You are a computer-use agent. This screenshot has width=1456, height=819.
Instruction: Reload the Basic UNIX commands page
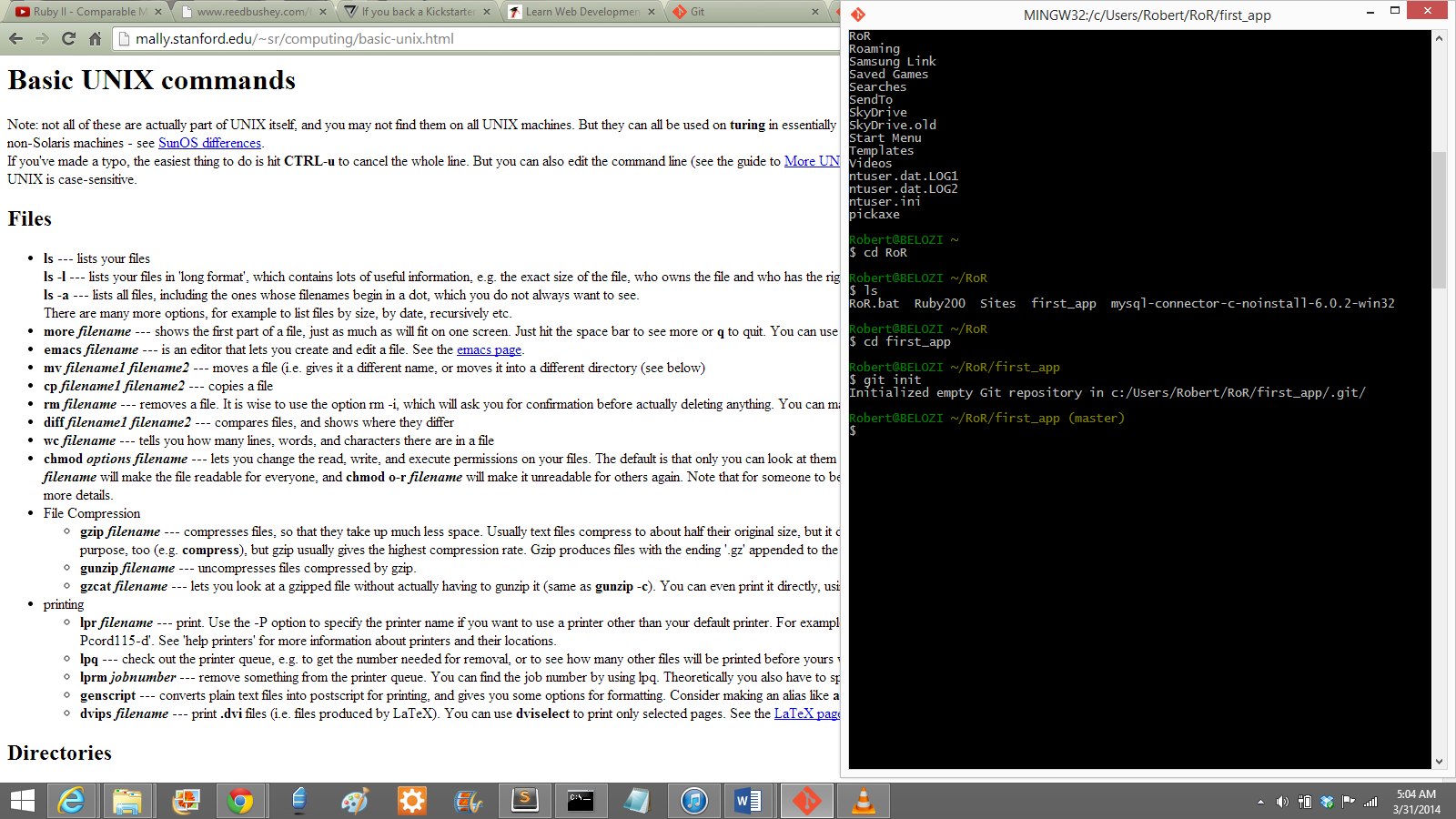(x=68, y=38)
